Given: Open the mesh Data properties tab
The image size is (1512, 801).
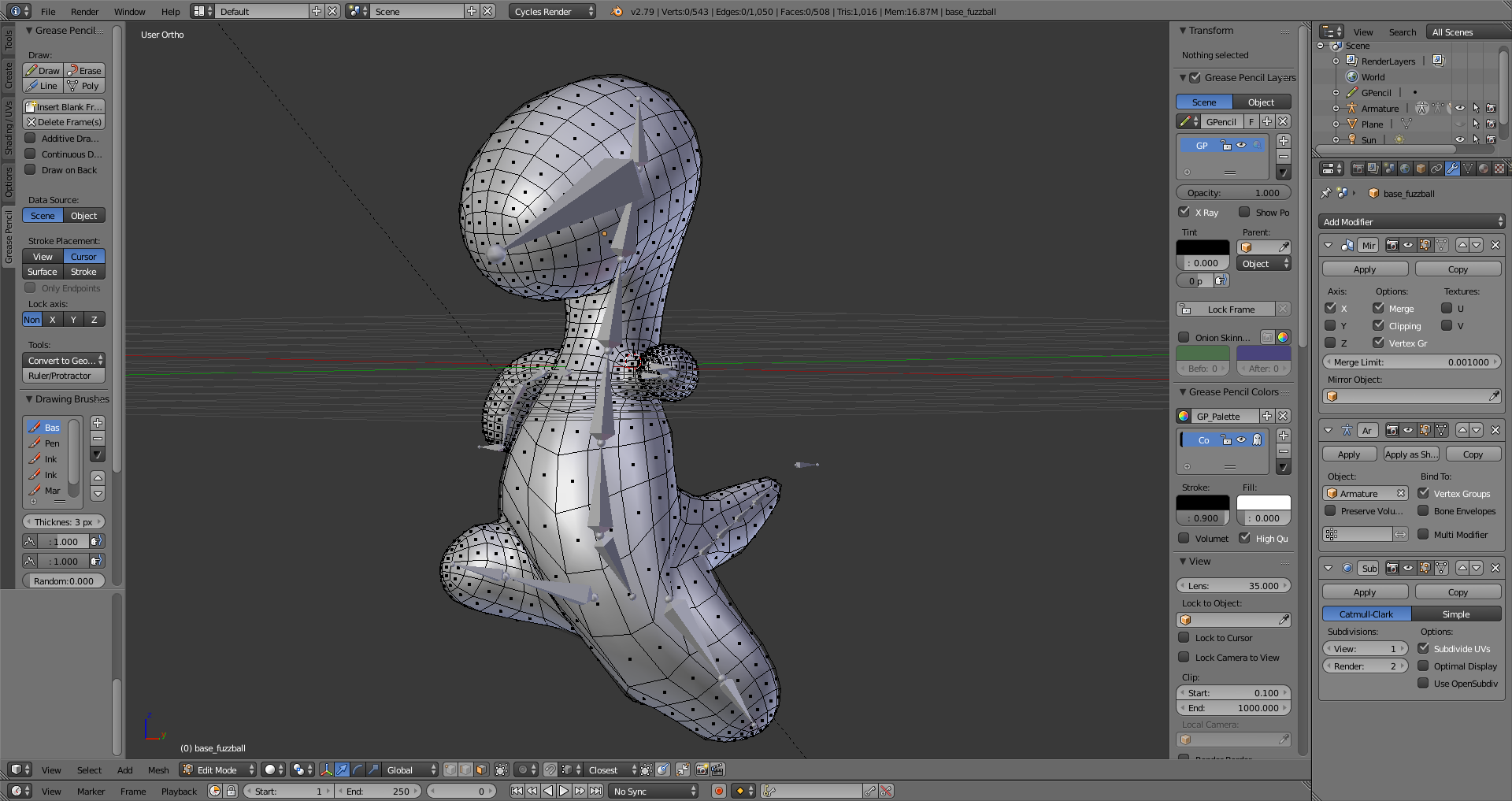Looking at the screenshot, I should (x=1468, y=169).
